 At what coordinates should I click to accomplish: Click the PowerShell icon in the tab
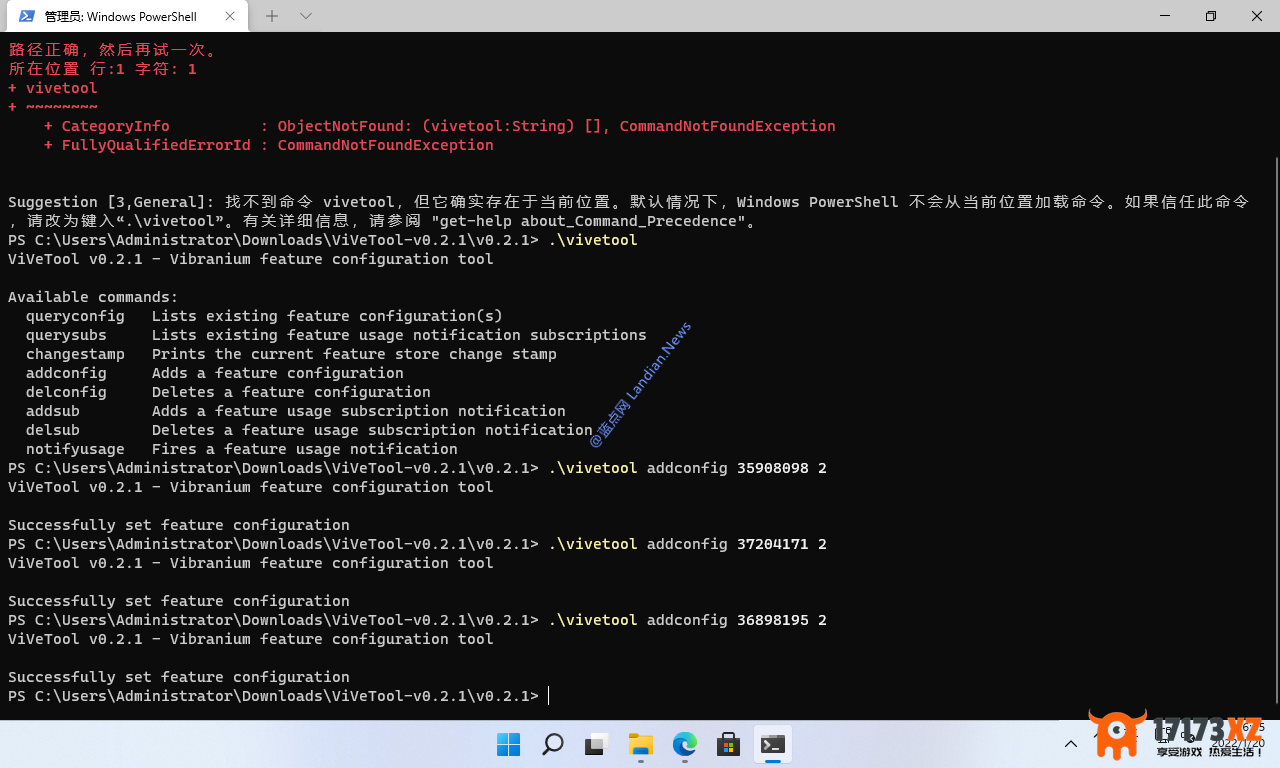click(x=27, y=16)
